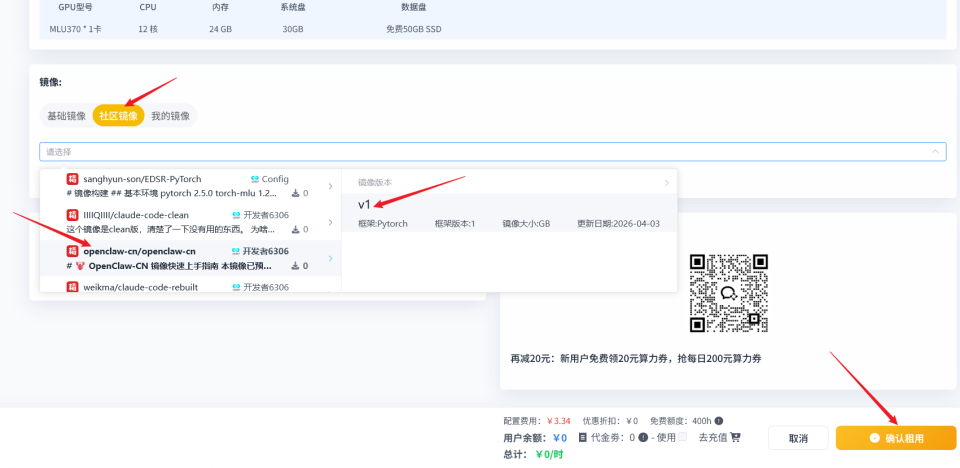Click the WeChat QR code image
This screenshot has width=960, height=468.
pyautogui.click(x=729, y=293)
